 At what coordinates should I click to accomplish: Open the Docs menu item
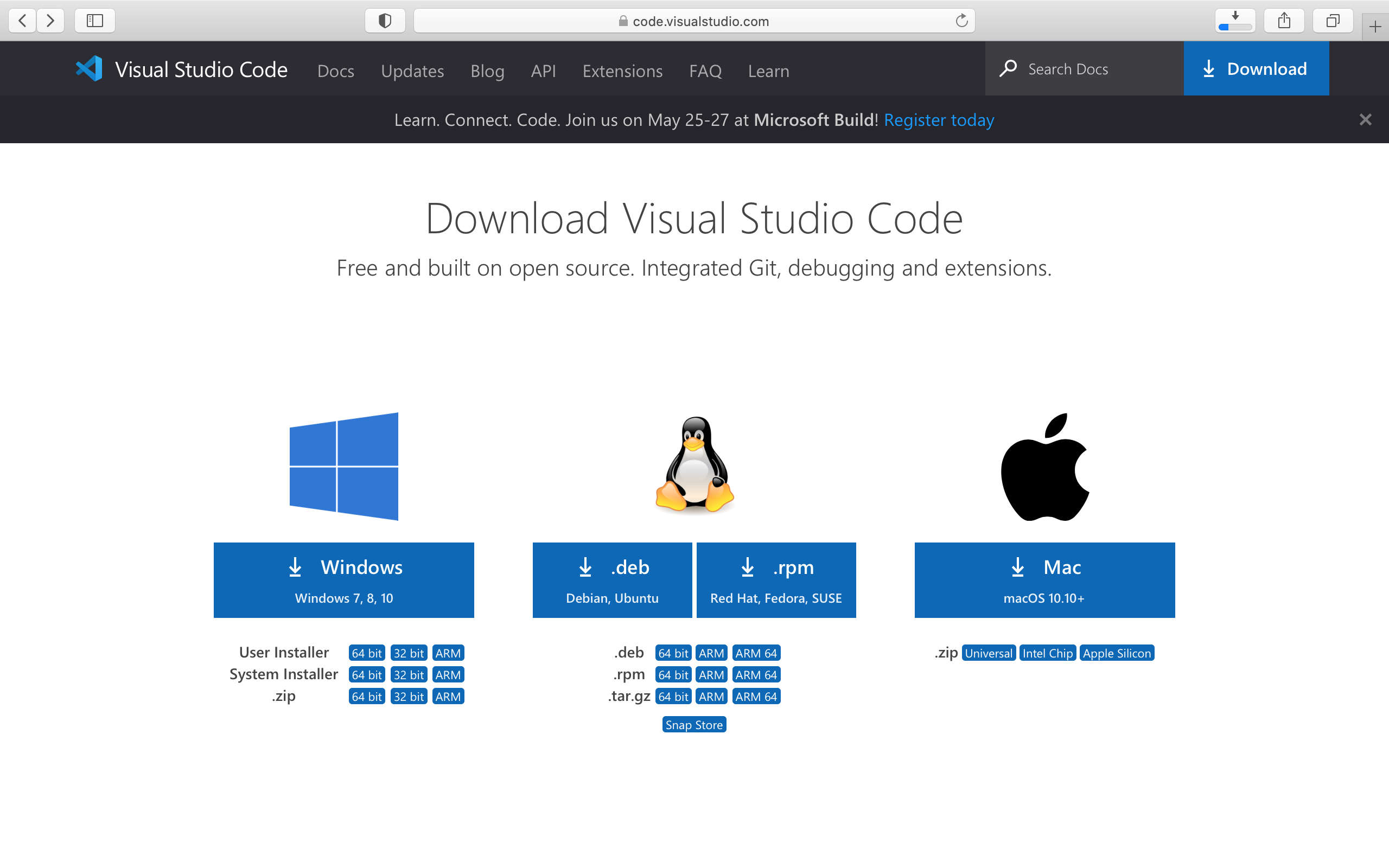coord(336,70)
